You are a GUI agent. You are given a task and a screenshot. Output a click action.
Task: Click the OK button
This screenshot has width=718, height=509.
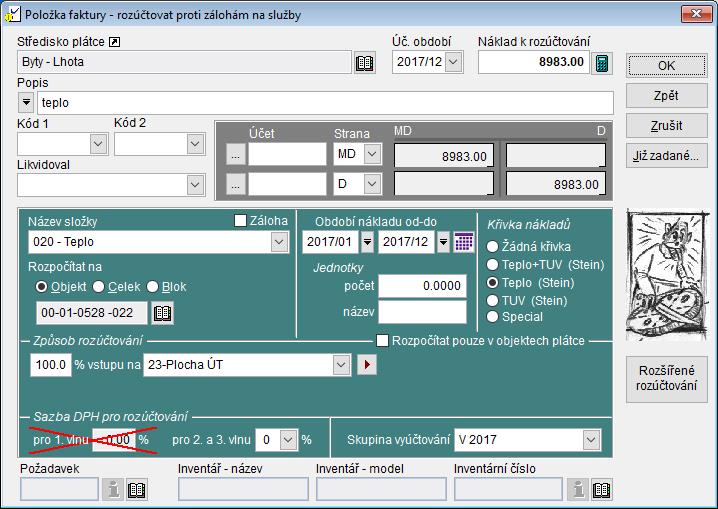666,65
